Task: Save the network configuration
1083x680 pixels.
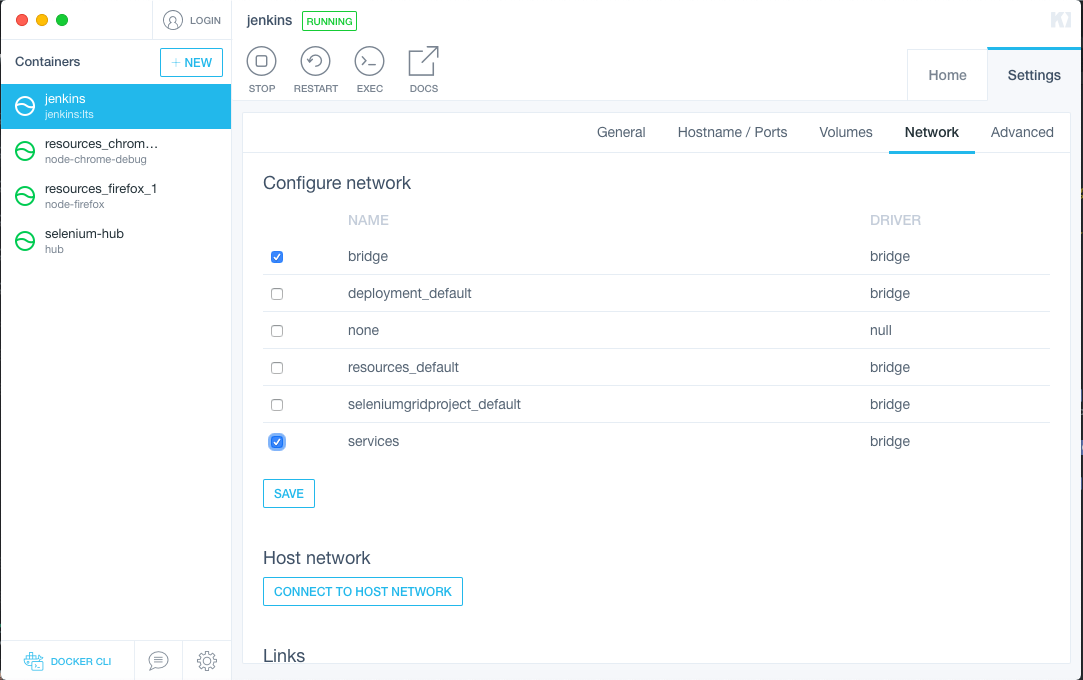Action: pos(288,493)
